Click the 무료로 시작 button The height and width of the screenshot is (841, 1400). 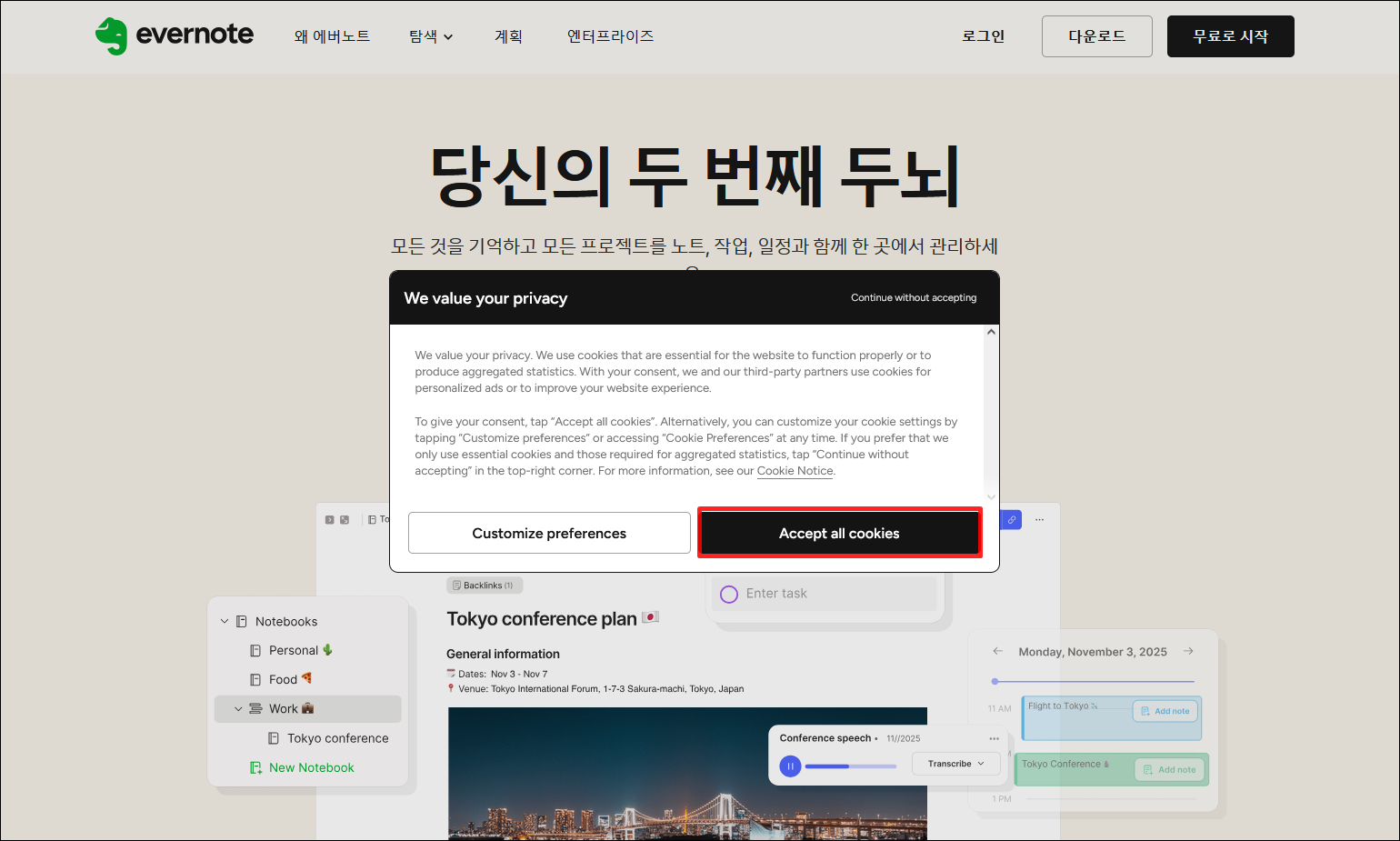click(1231, 36)
